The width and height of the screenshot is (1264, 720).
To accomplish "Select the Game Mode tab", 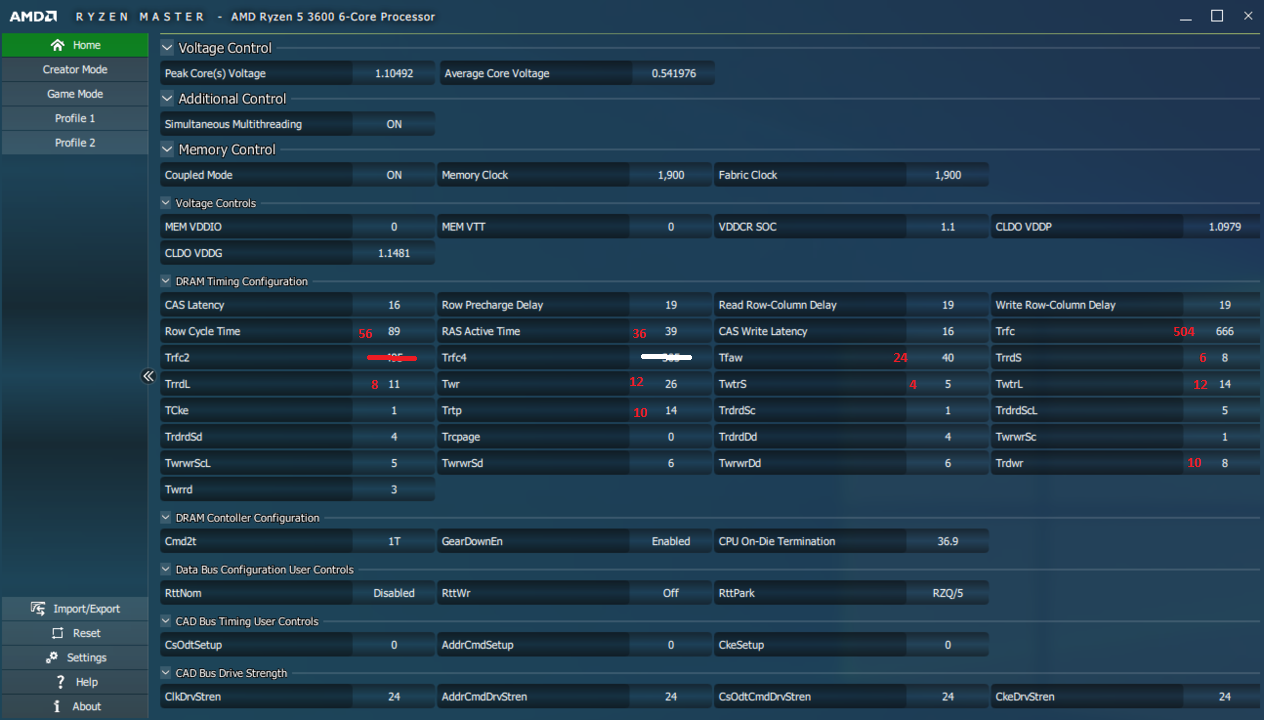I will click(75, 94).
